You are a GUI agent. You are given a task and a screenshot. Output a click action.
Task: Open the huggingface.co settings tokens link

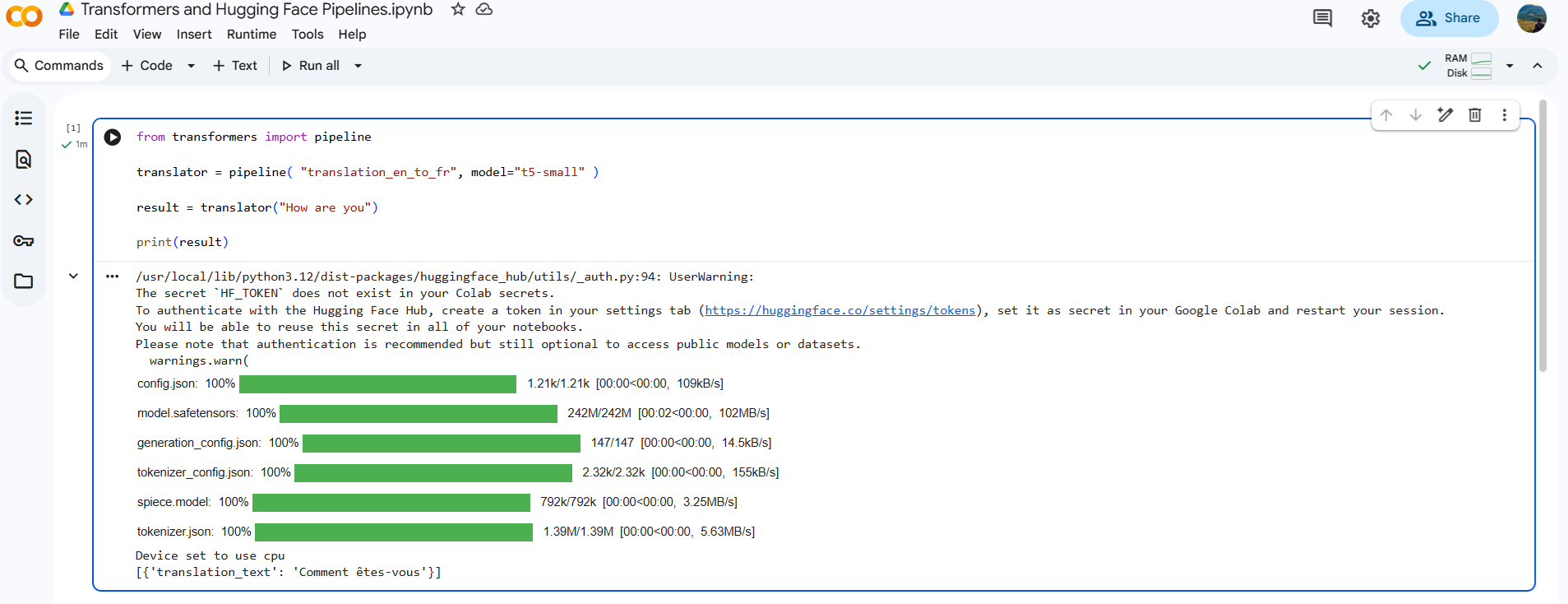tap(840, 310)
